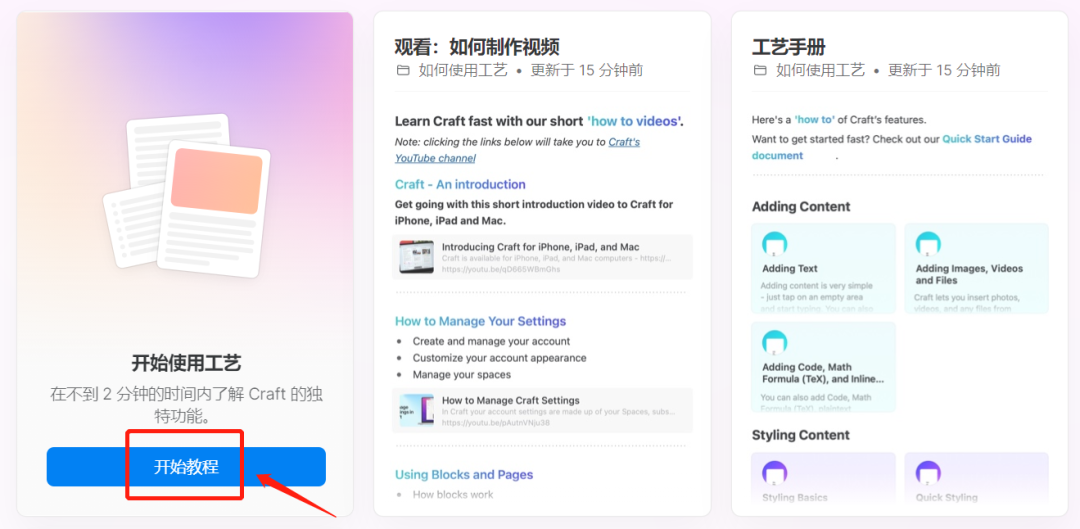Click folder icon under 观看：如何制作视频

tap(402, 70)
